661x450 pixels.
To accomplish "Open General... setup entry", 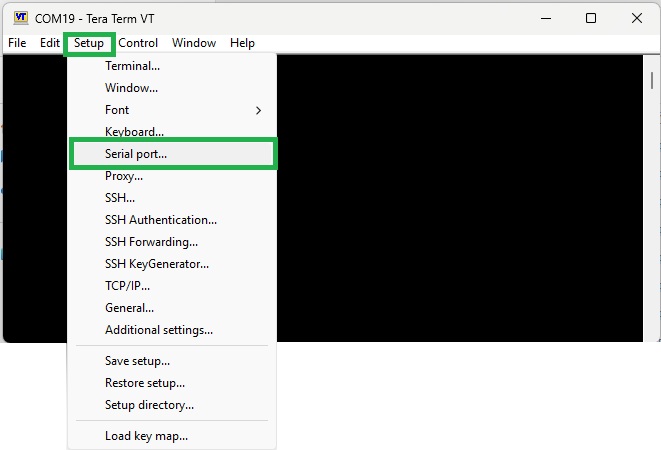I will coord(172,308).
